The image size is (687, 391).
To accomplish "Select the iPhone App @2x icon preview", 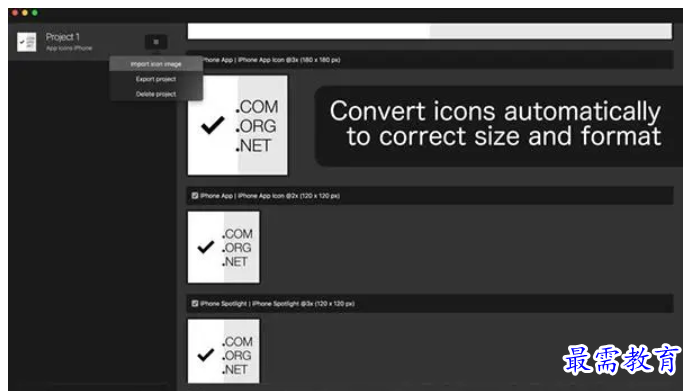I will (x=223, y=247).
